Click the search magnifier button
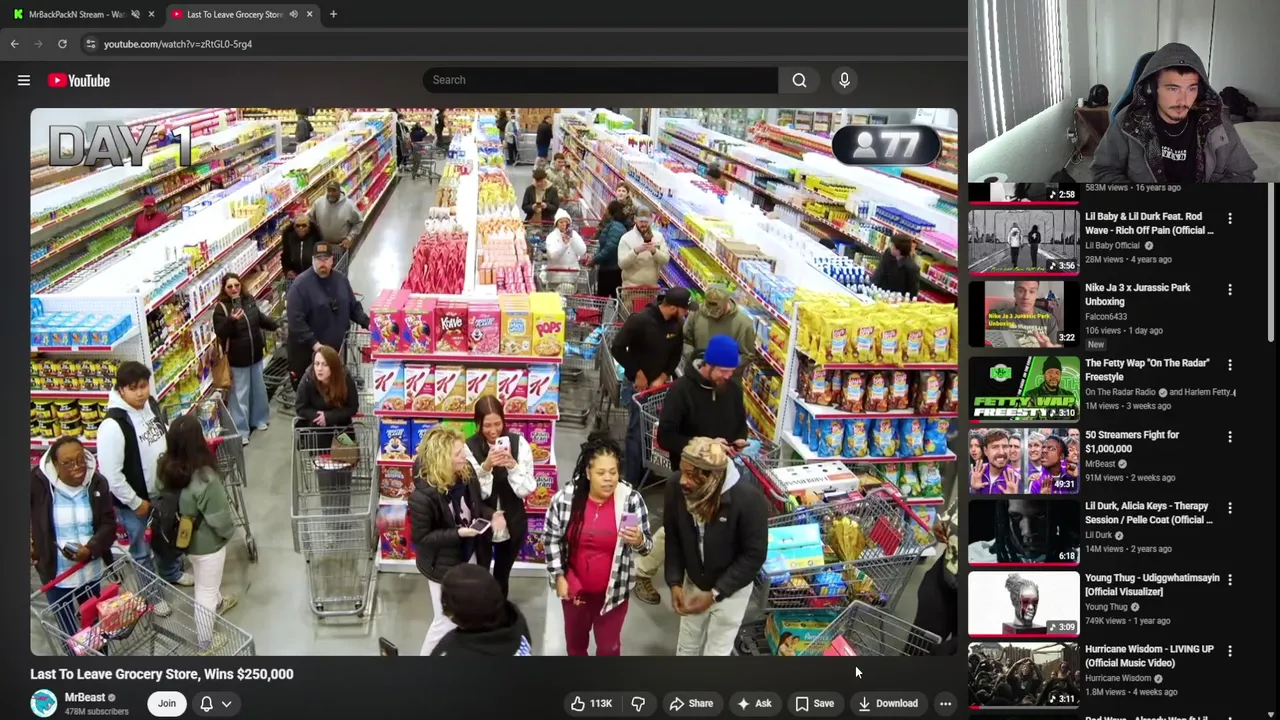 coord(799,80)
